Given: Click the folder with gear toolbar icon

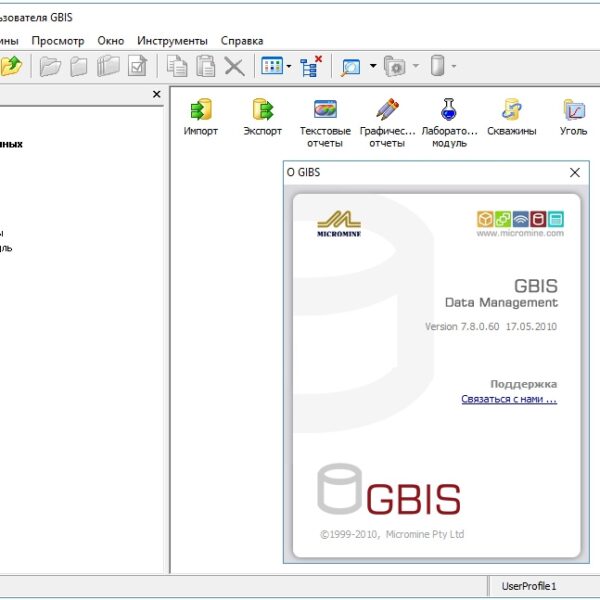Looking at the screenshot, I should tap(395, 66).
